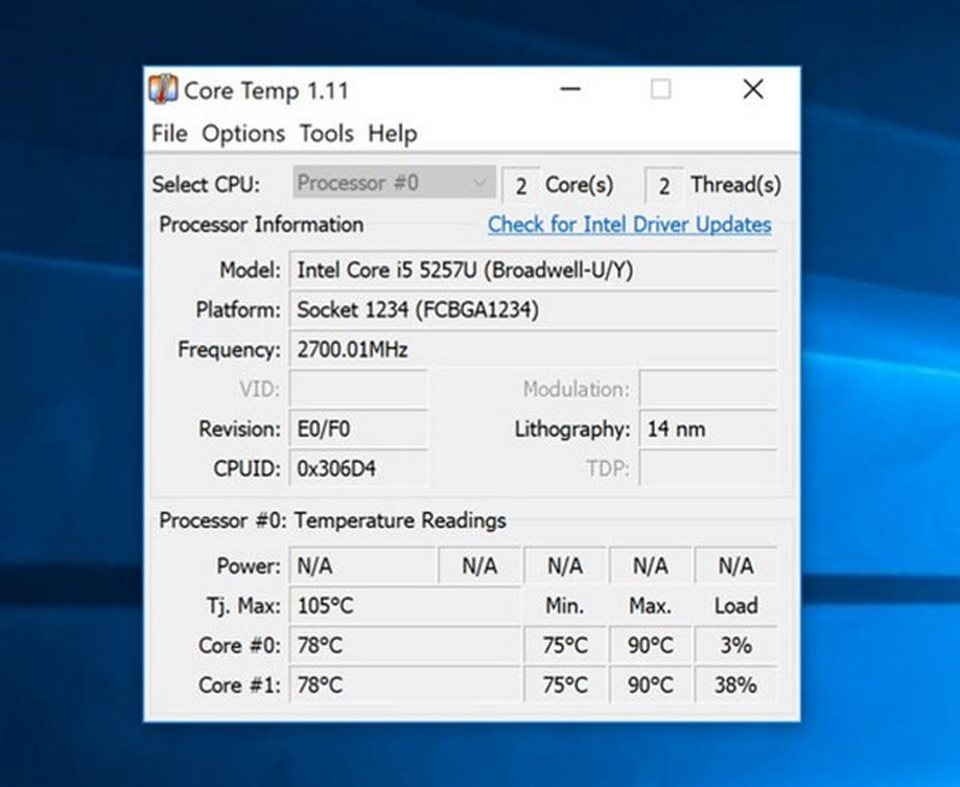Click the Thread(s) count box showing 2
The image size is (960, 787).
(x=664, y=182)
